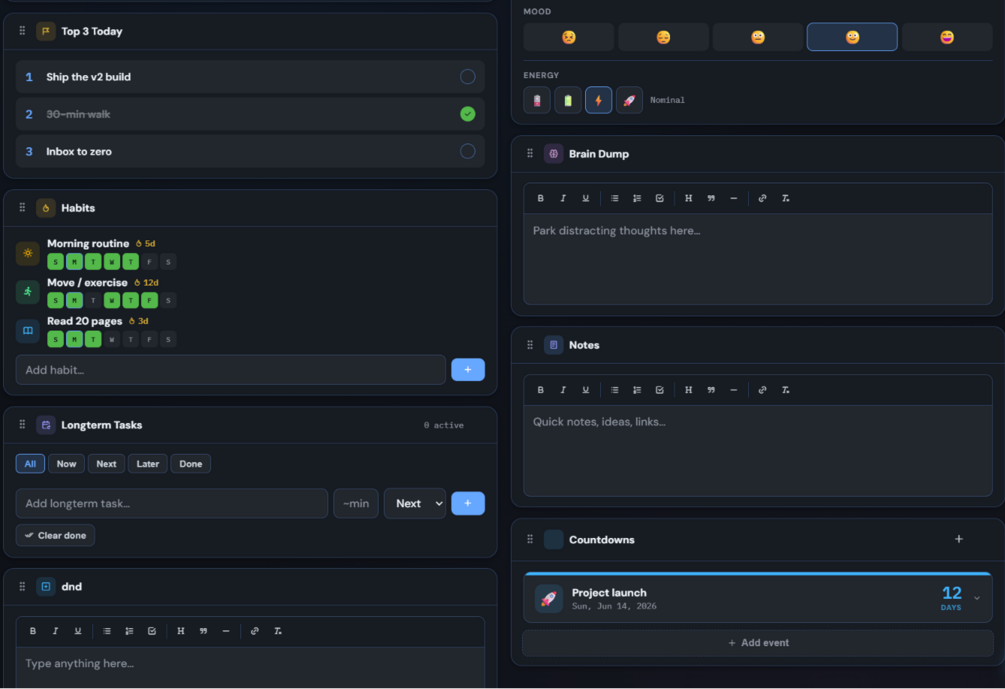Click the Project launch rocket icon

(x=549, y=599)
